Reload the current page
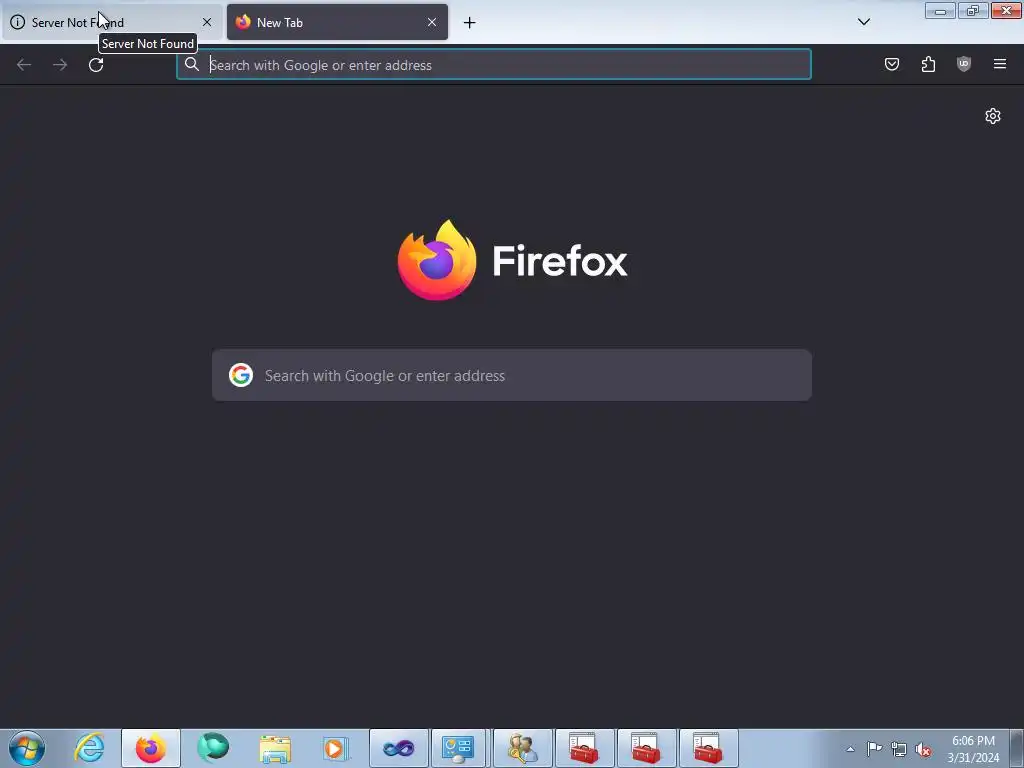Viewport: 1024px width, 768px height. tap(96, 65)
